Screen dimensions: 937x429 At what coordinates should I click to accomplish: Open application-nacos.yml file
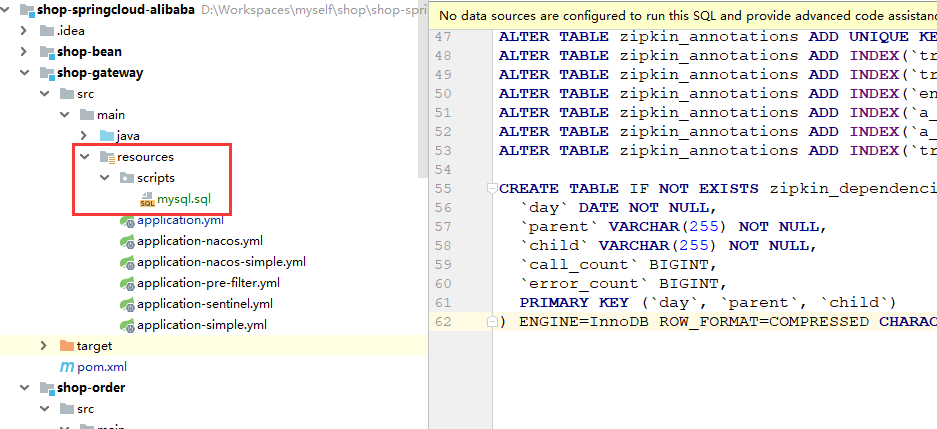tap(200, 241)
